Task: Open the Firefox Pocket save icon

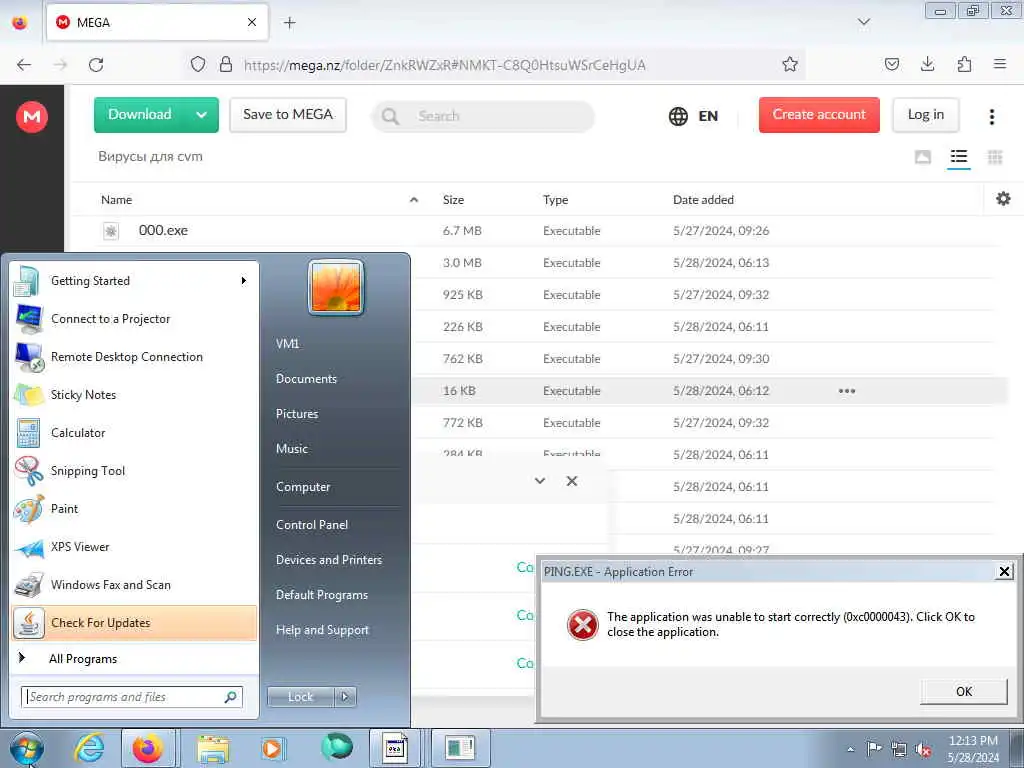Action: 891,64
